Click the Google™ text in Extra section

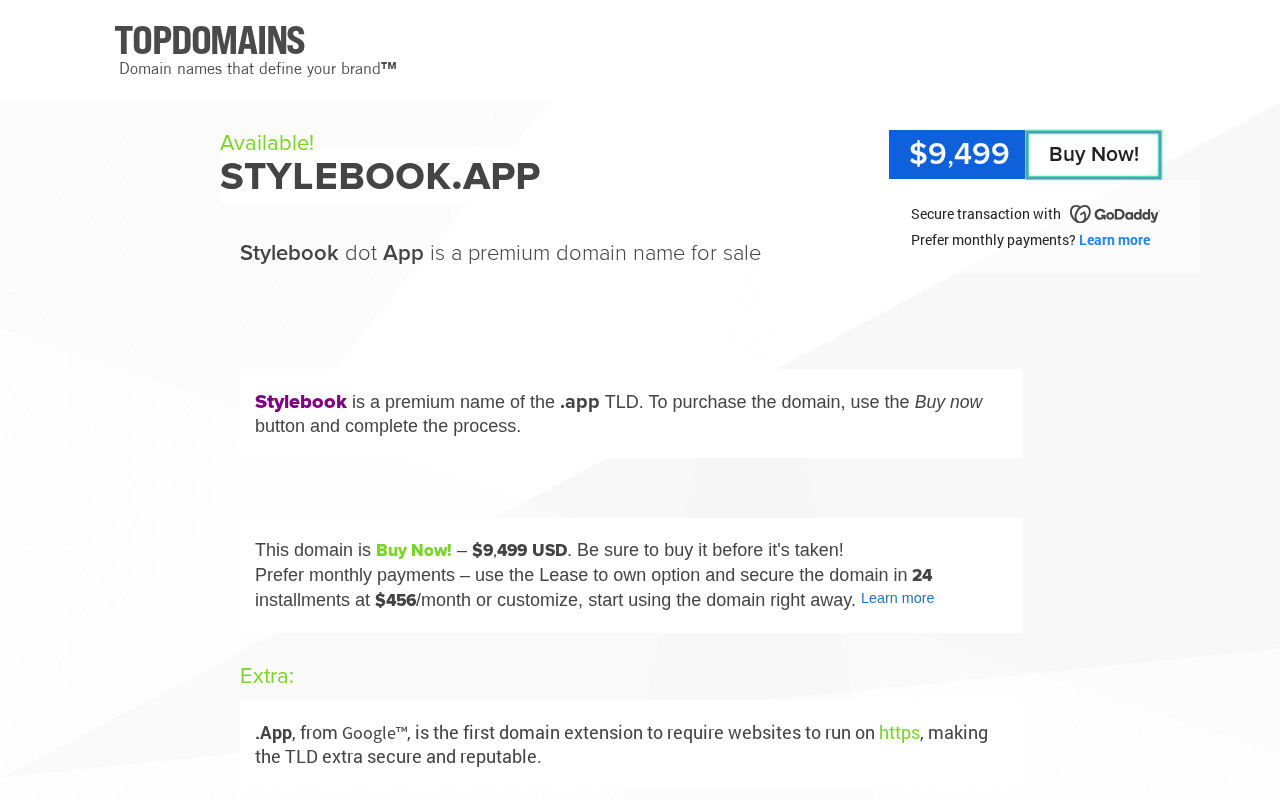[374, 733]
